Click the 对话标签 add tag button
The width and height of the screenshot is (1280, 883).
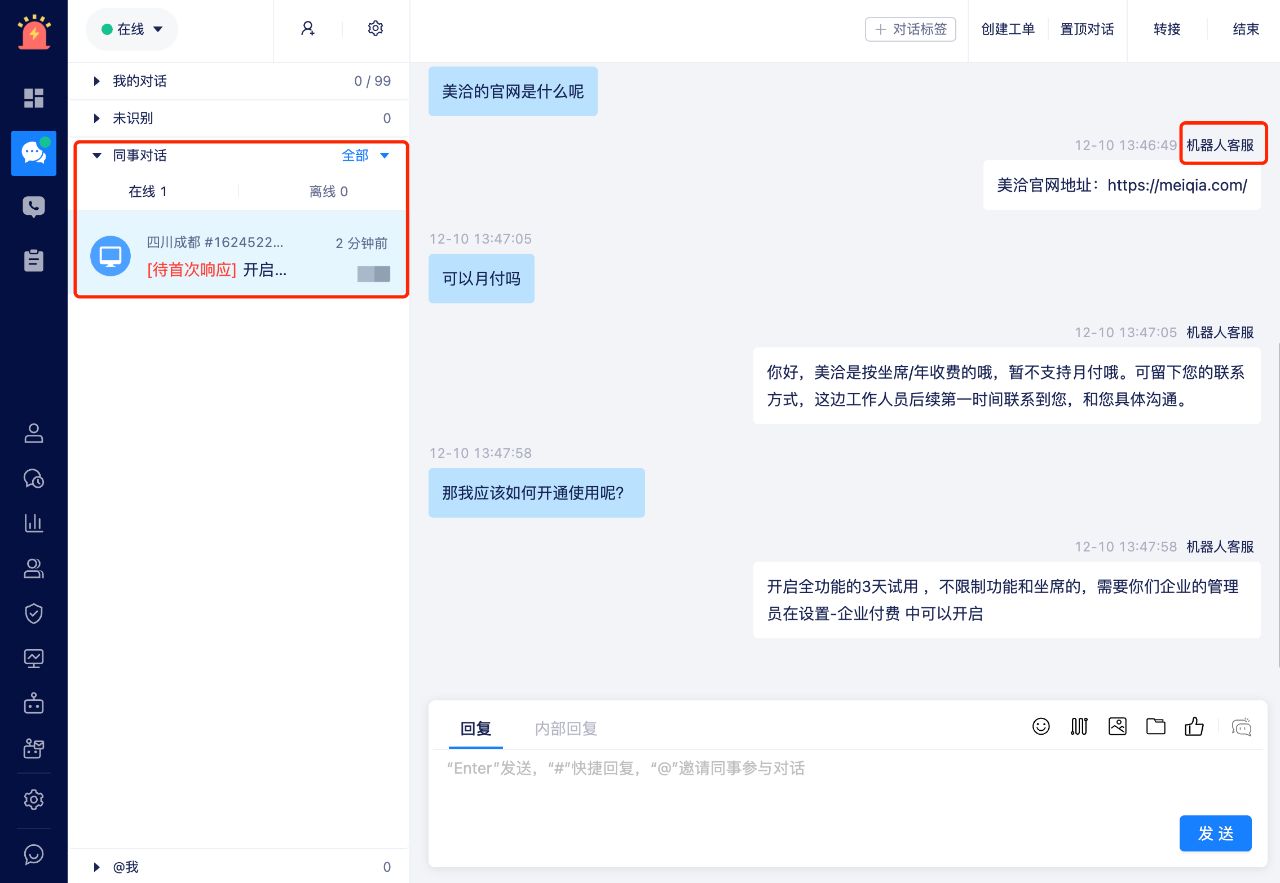(910, 29)
